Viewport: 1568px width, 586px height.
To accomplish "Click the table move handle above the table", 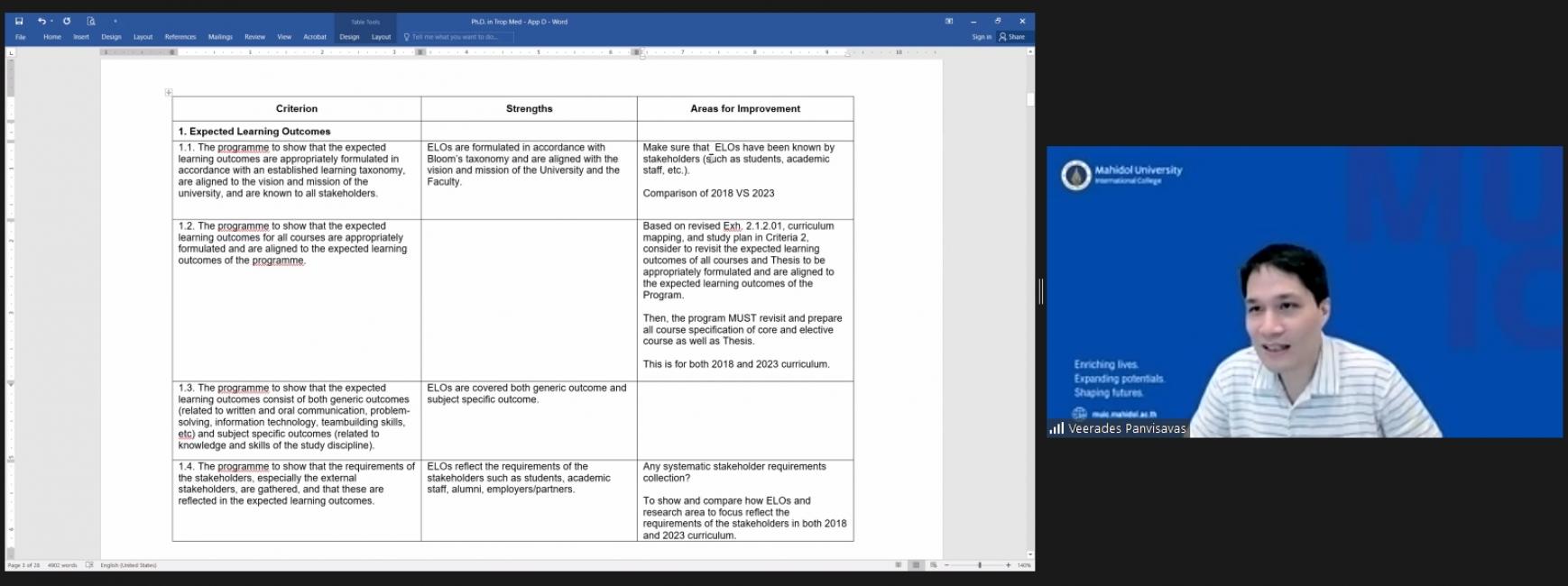I will click(x=169, y=92).
